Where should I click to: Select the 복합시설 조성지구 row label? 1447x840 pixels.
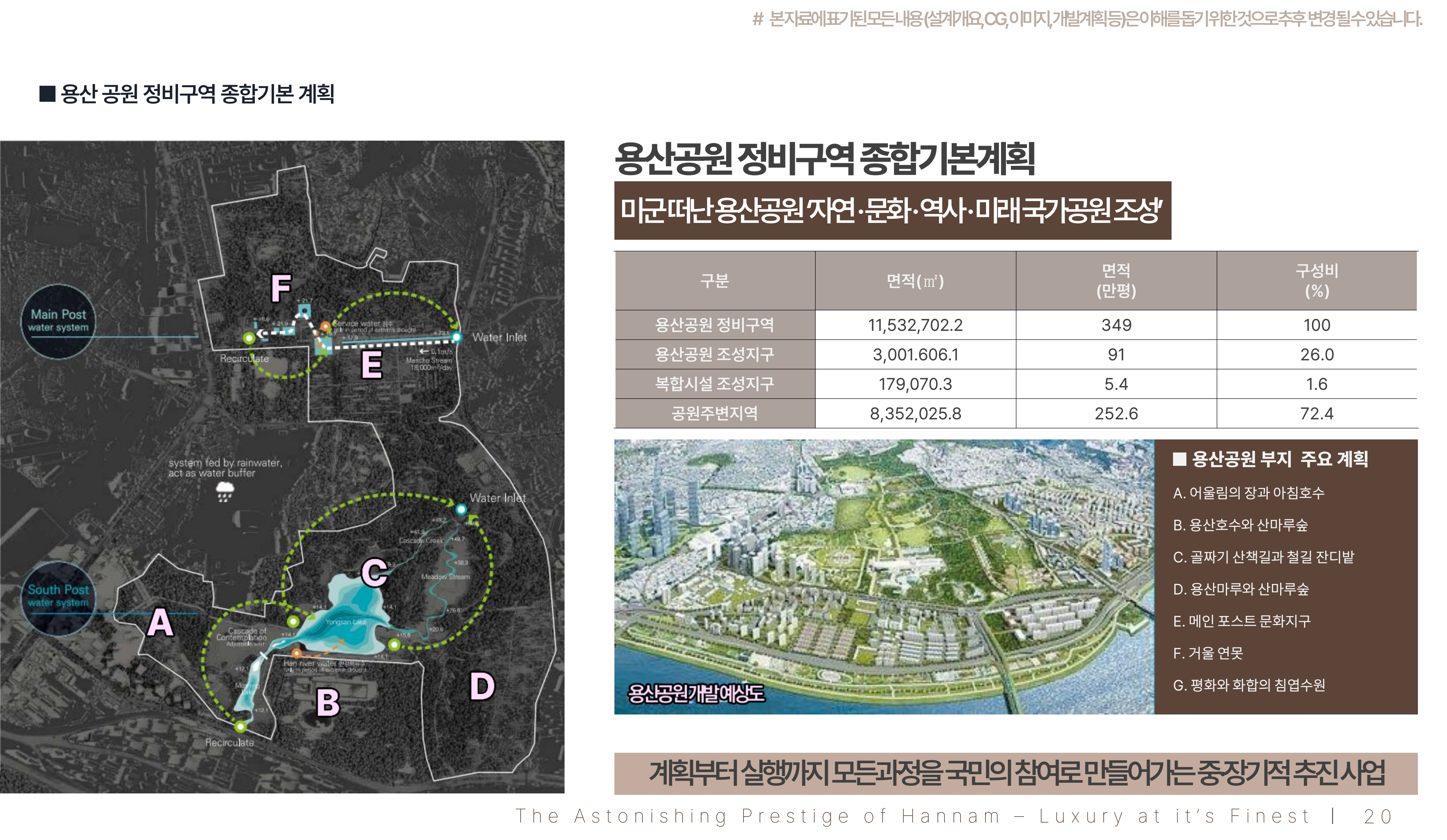(x=715, y=384)
